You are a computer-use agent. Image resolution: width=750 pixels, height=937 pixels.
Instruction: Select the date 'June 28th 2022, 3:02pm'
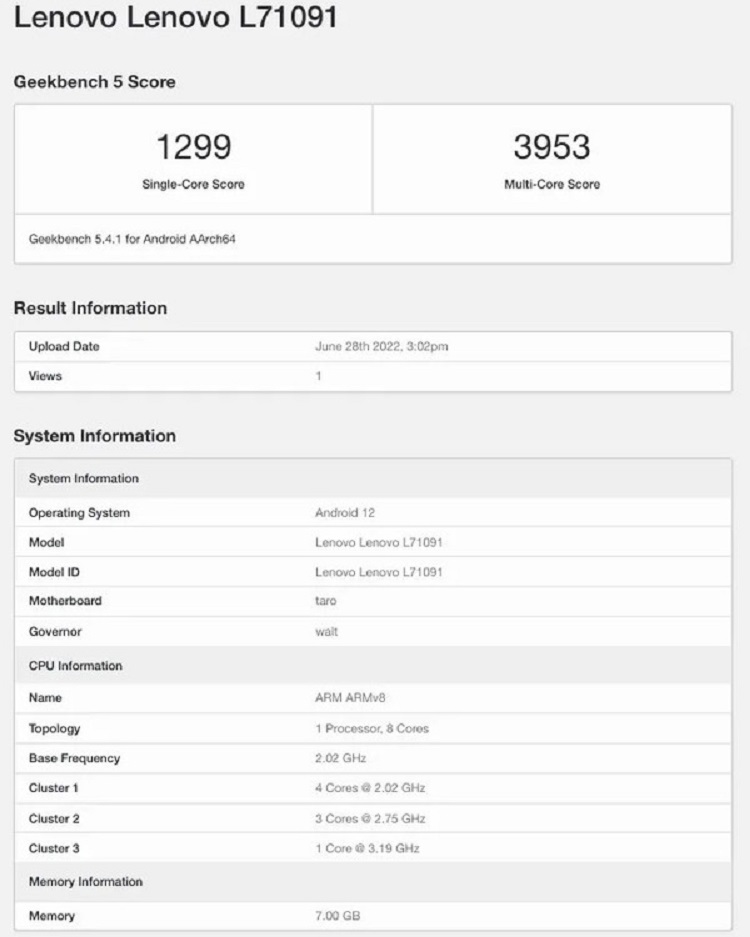[381, 347]
